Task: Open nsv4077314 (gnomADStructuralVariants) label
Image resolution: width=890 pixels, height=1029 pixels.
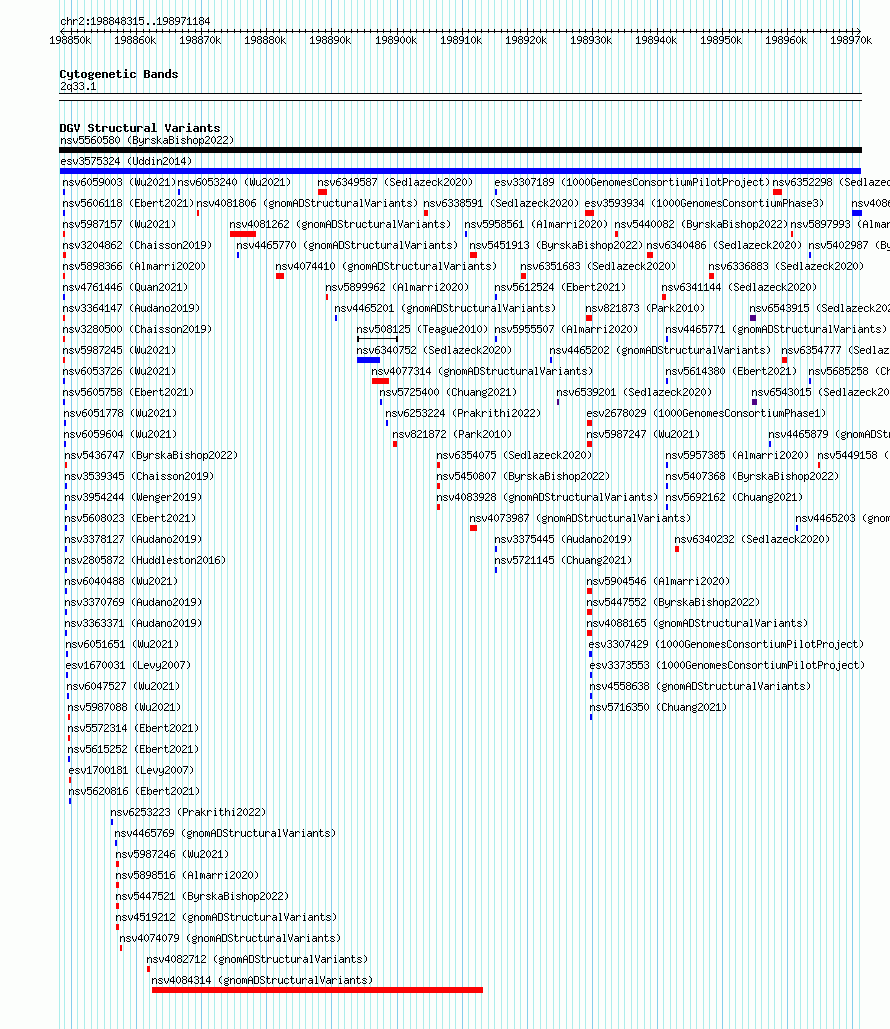Action: point(482,371)
